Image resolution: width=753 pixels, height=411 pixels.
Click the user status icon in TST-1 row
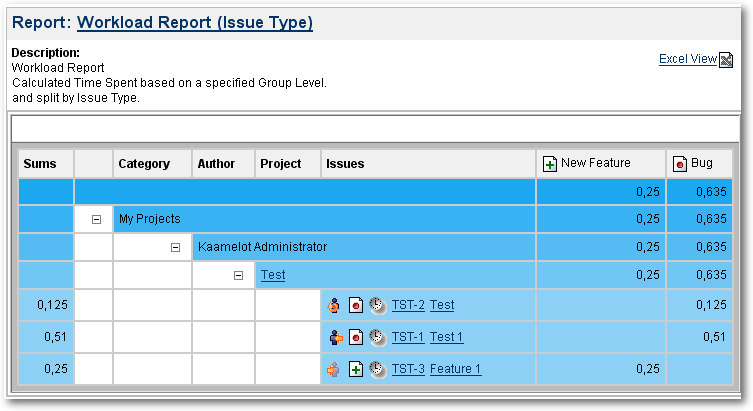click(x=335, y=337)
